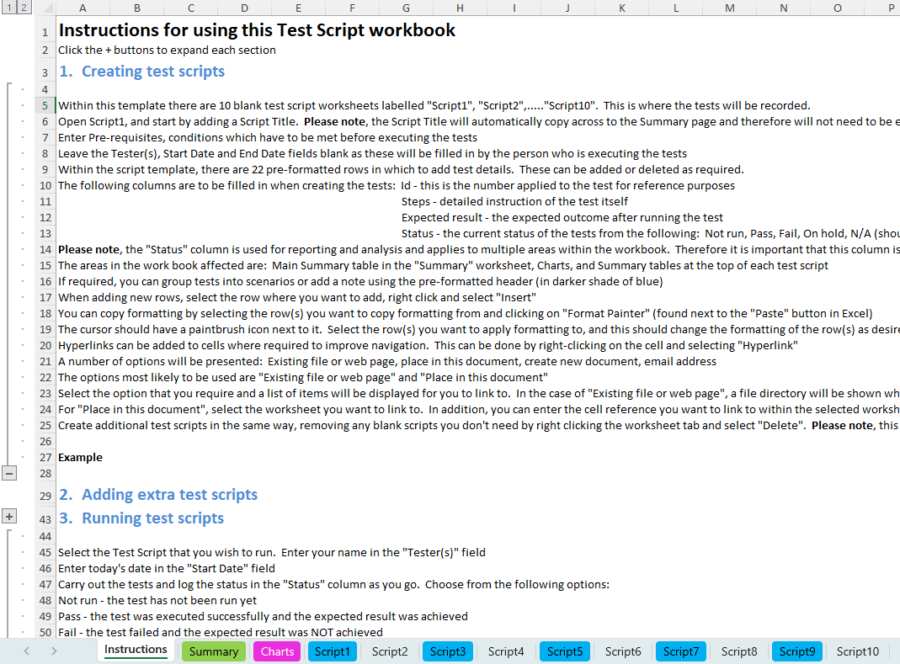
Task: Select column A by its header
Action: (82, 8)
